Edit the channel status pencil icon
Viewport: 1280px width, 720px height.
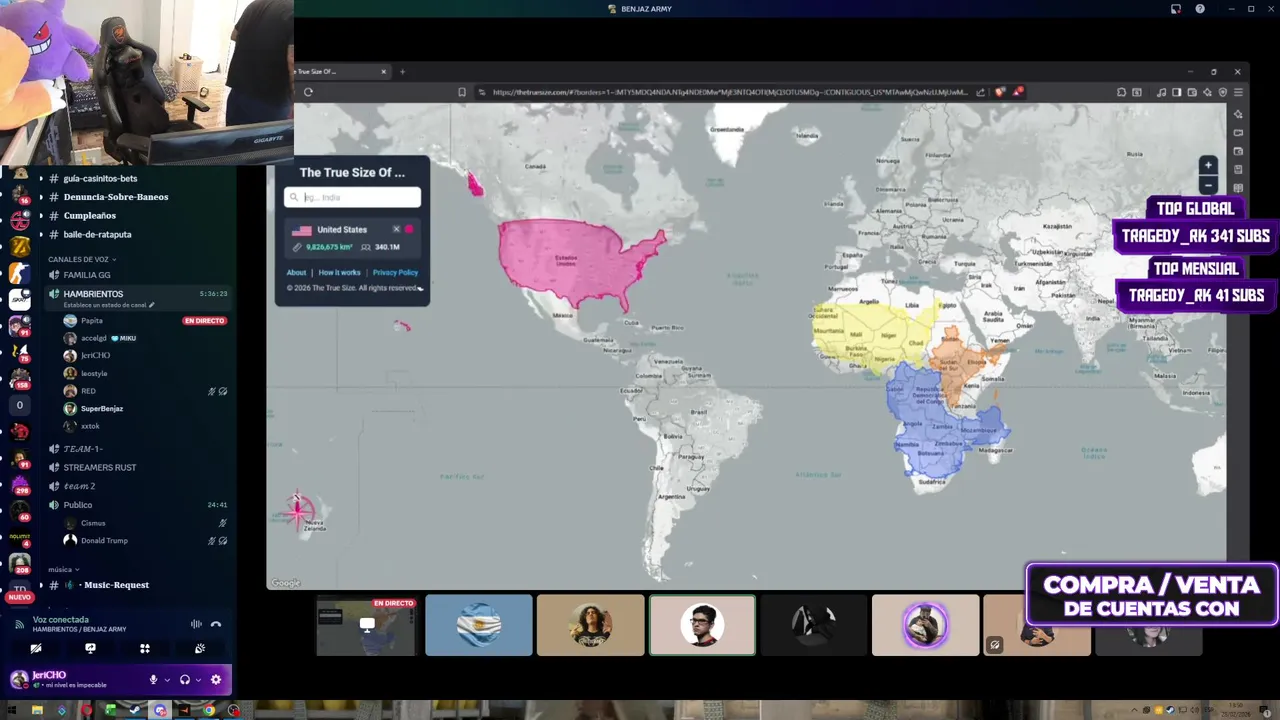point(152,305)
